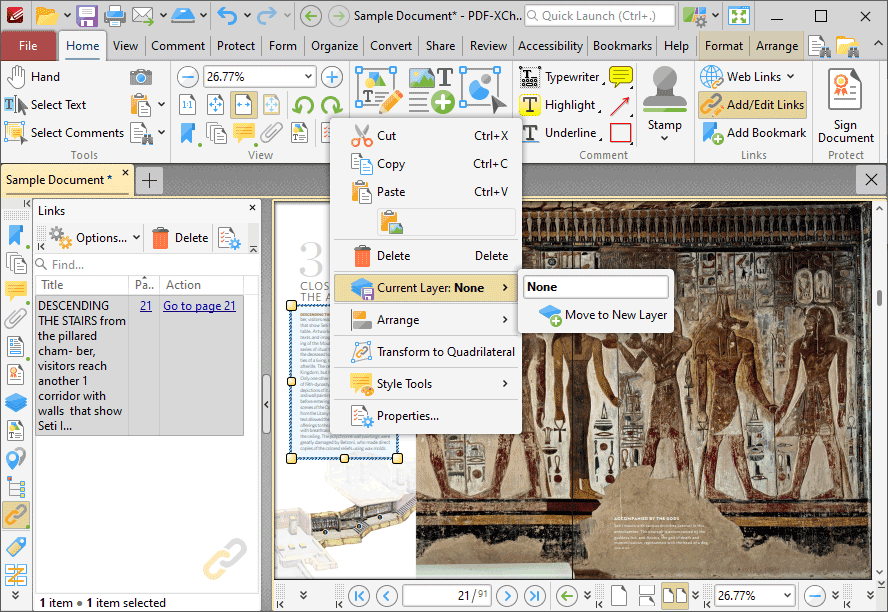Open the status bar zoom dropdown
The height and width of the screenshot is (612, 888).
coord(787,595)
